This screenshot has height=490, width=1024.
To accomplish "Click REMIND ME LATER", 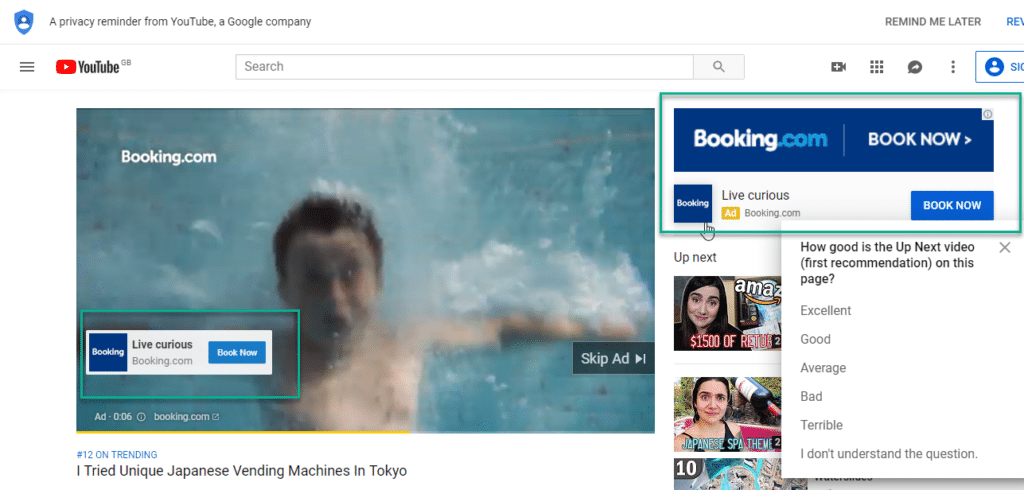I will pos(933,22).
